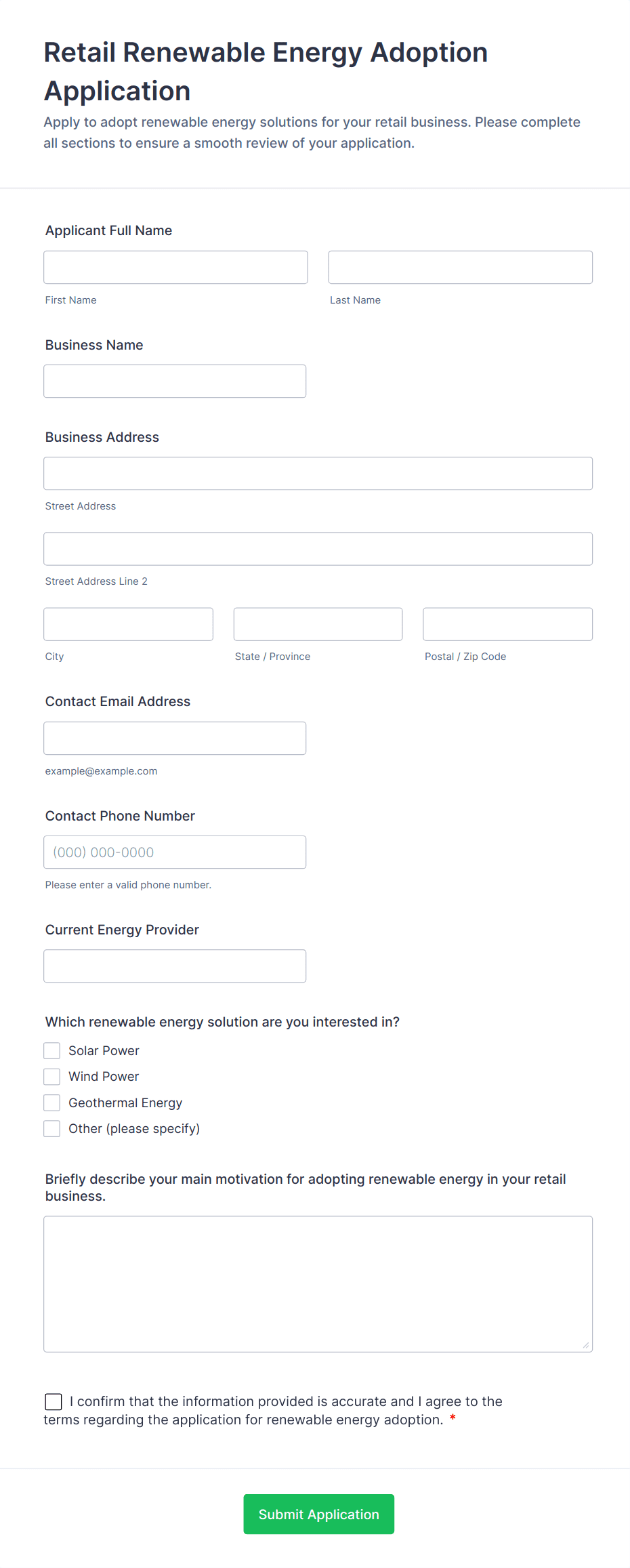This screenshot has height=1568, width=630.
Task: Click the Contact Phone Number field
Action: point(175,852)
